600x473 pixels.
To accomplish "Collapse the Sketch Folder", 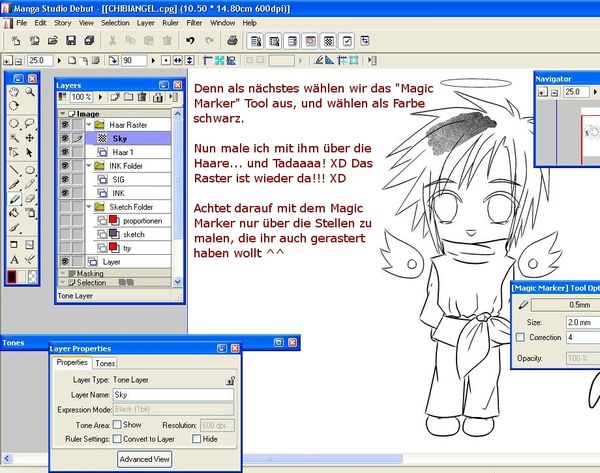I will click(89, 207).
